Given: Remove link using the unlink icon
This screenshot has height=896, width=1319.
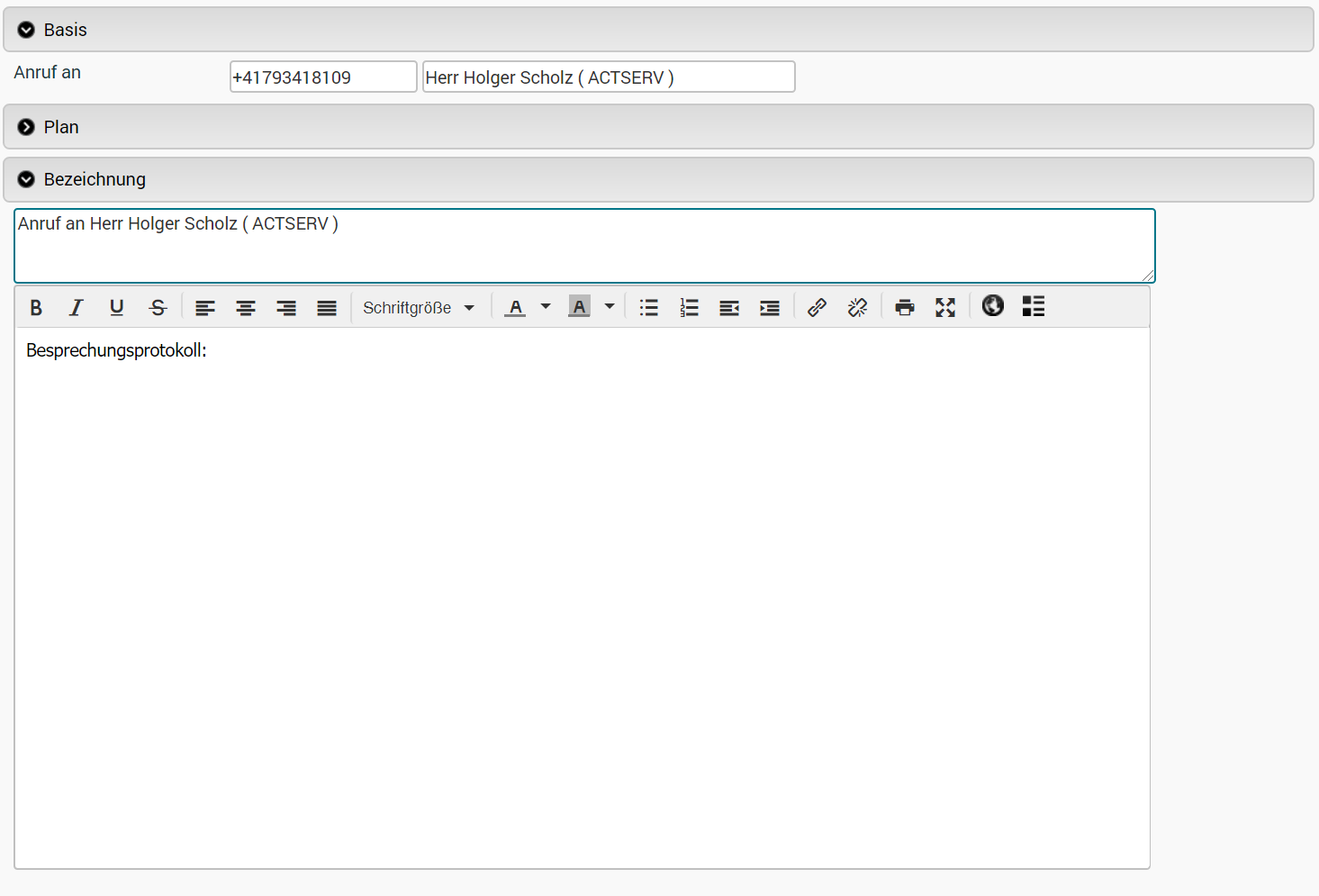Looking at the screenshot, I should point(857,308).
